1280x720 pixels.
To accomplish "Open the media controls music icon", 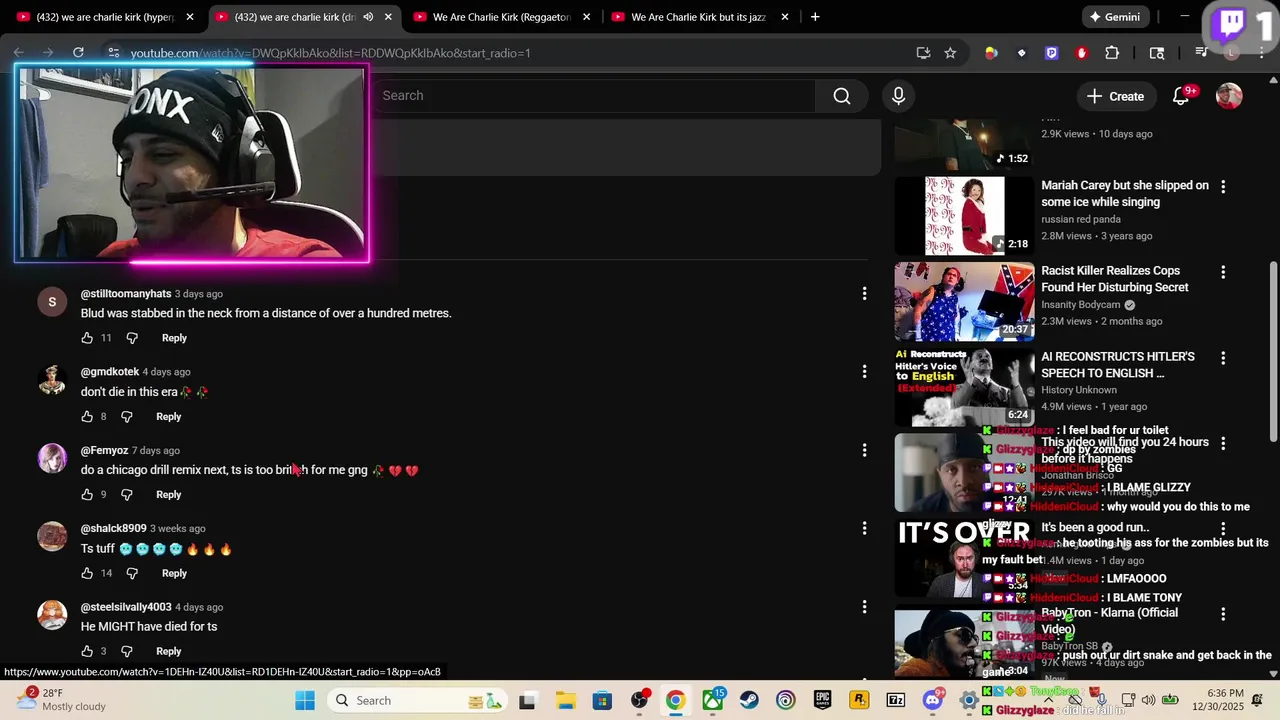I will [1203, 53].
